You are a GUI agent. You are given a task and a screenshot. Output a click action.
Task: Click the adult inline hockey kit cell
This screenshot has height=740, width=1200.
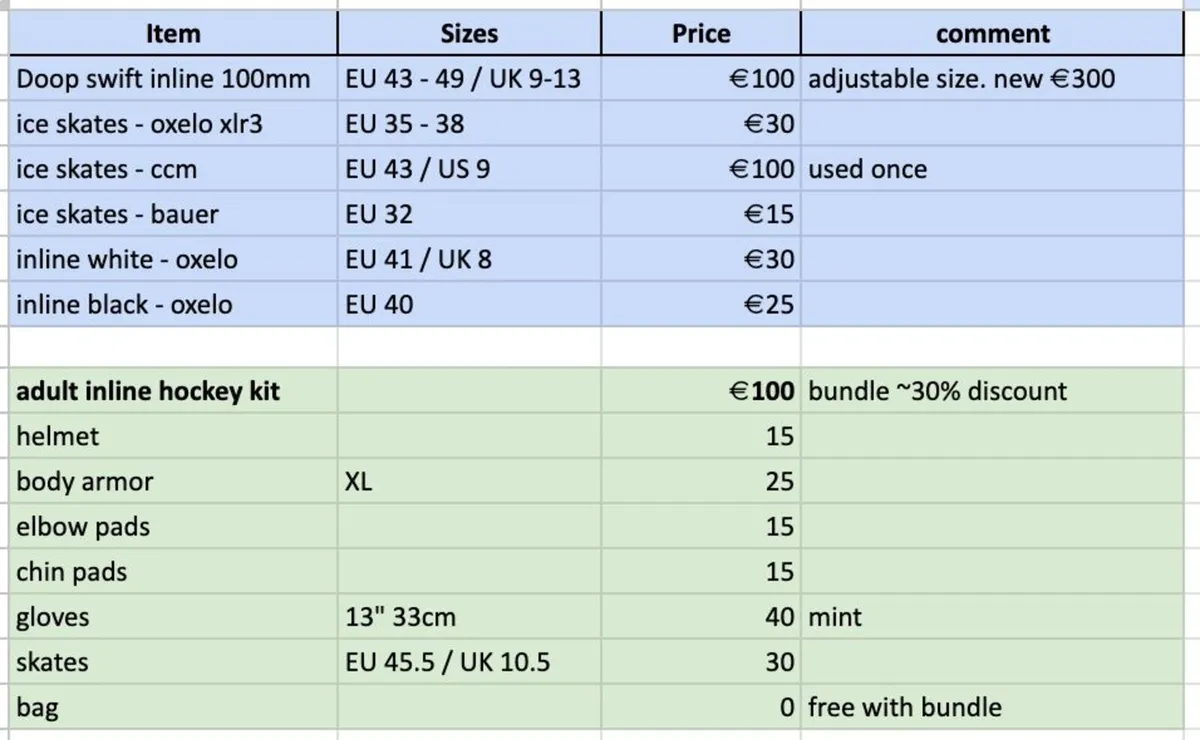(173, 390)
